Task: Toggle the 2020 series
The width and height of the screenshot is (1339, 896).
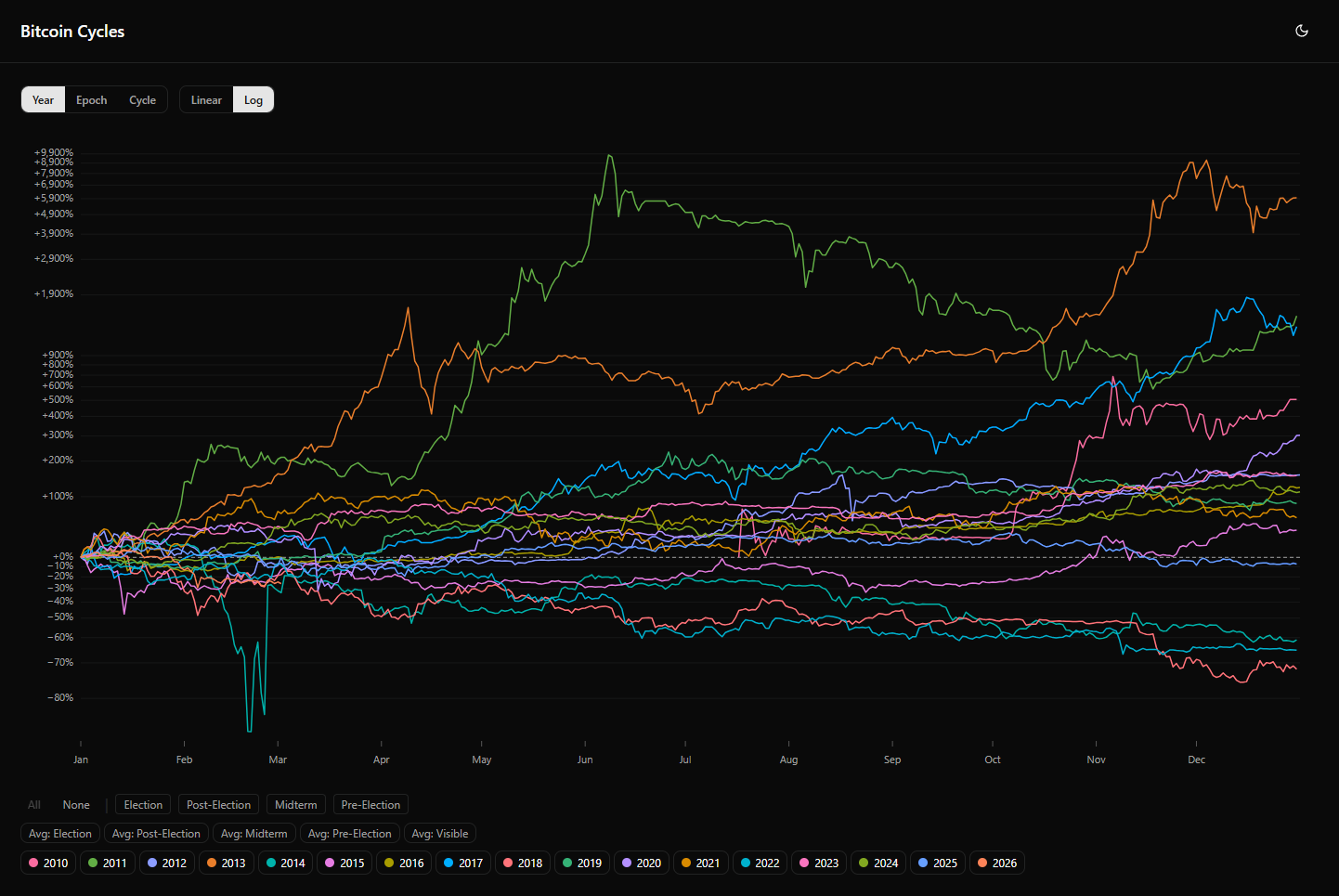Action: 642,863
